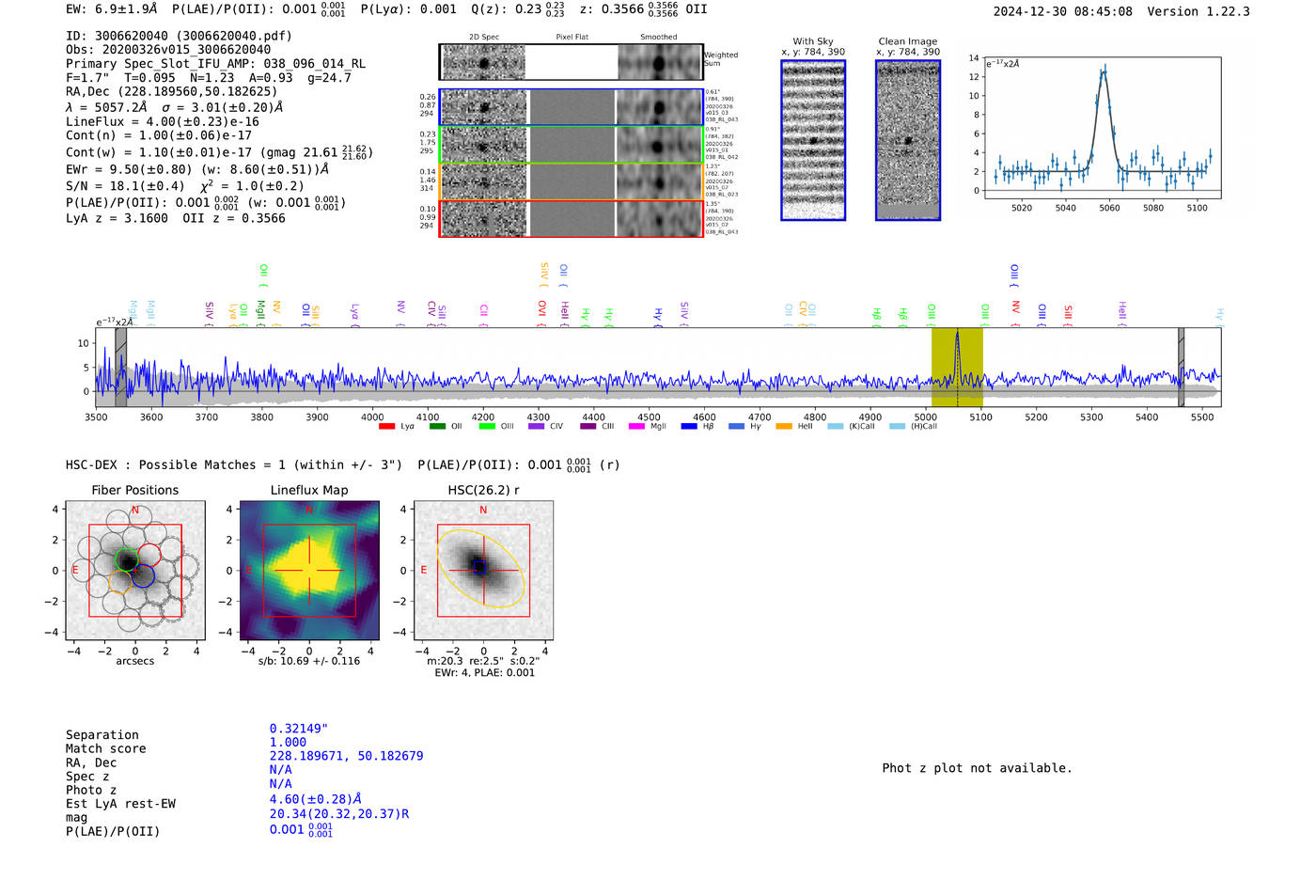Image resolution: width=1316 pixels, height=896 pixels.
Task: Click the yellow highlighted region in spectrum
Action: click(957, 367)
